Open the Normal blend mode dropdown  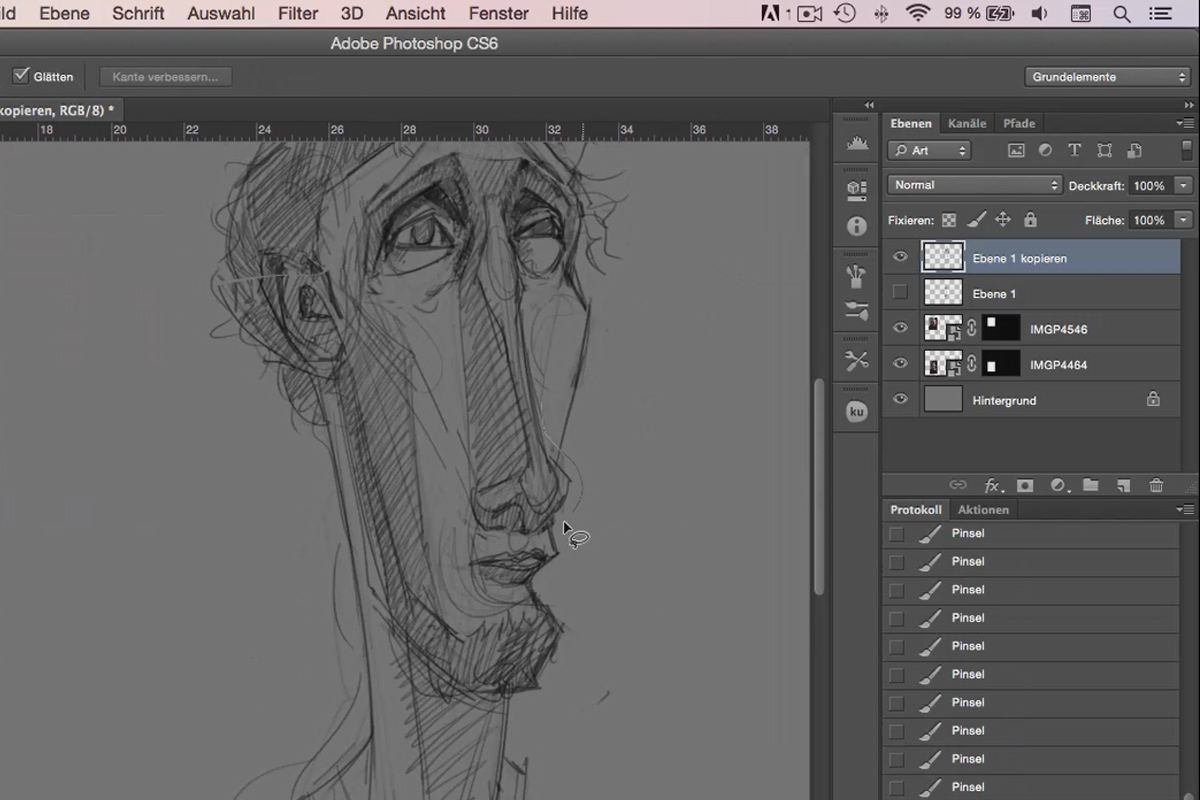[974, 185]
